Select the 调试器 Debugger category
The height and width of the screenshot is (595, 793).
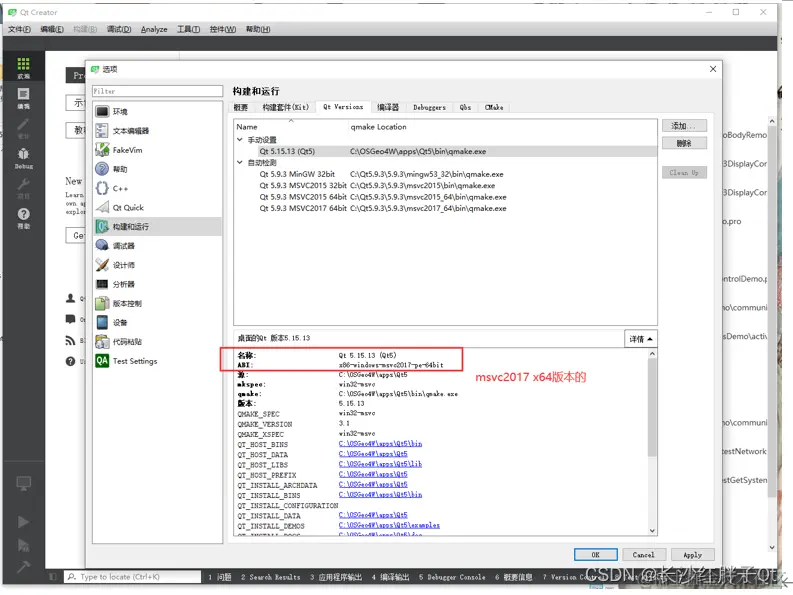(158, 246)
